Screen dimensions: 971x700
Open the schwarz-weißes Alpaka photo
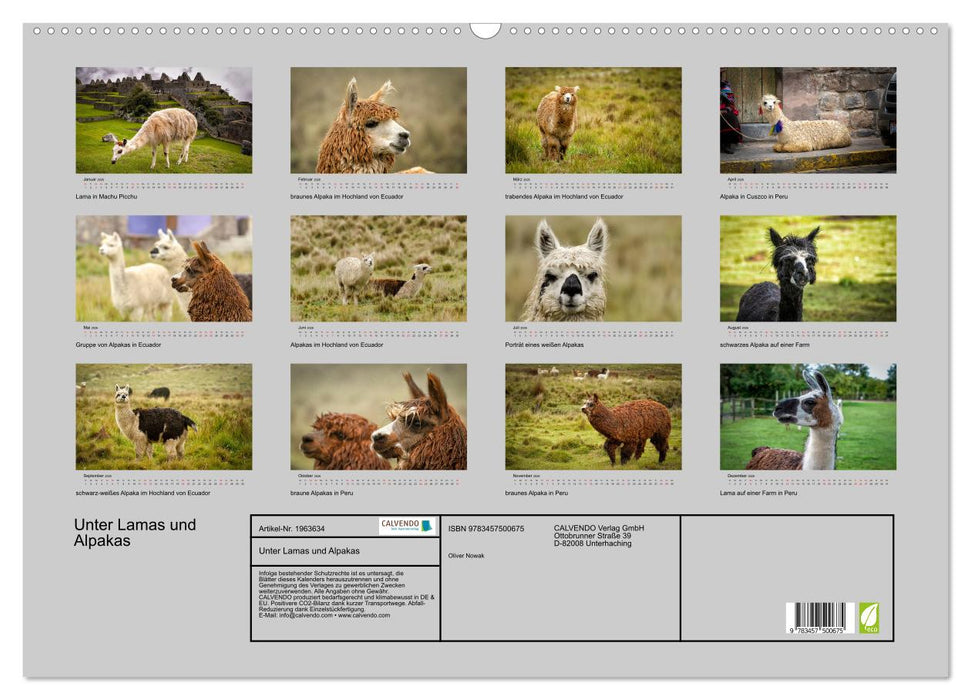coord(164,416)
